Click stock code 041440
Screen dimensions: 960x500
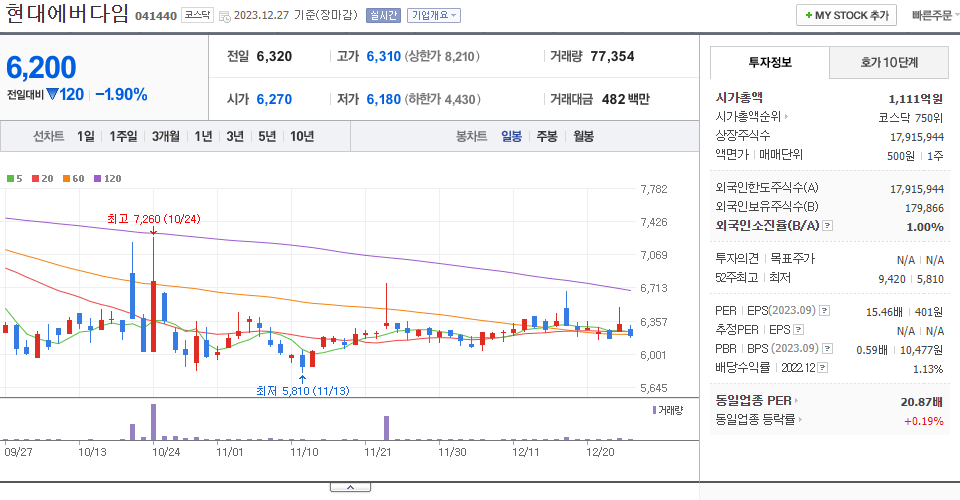point(156,17)
